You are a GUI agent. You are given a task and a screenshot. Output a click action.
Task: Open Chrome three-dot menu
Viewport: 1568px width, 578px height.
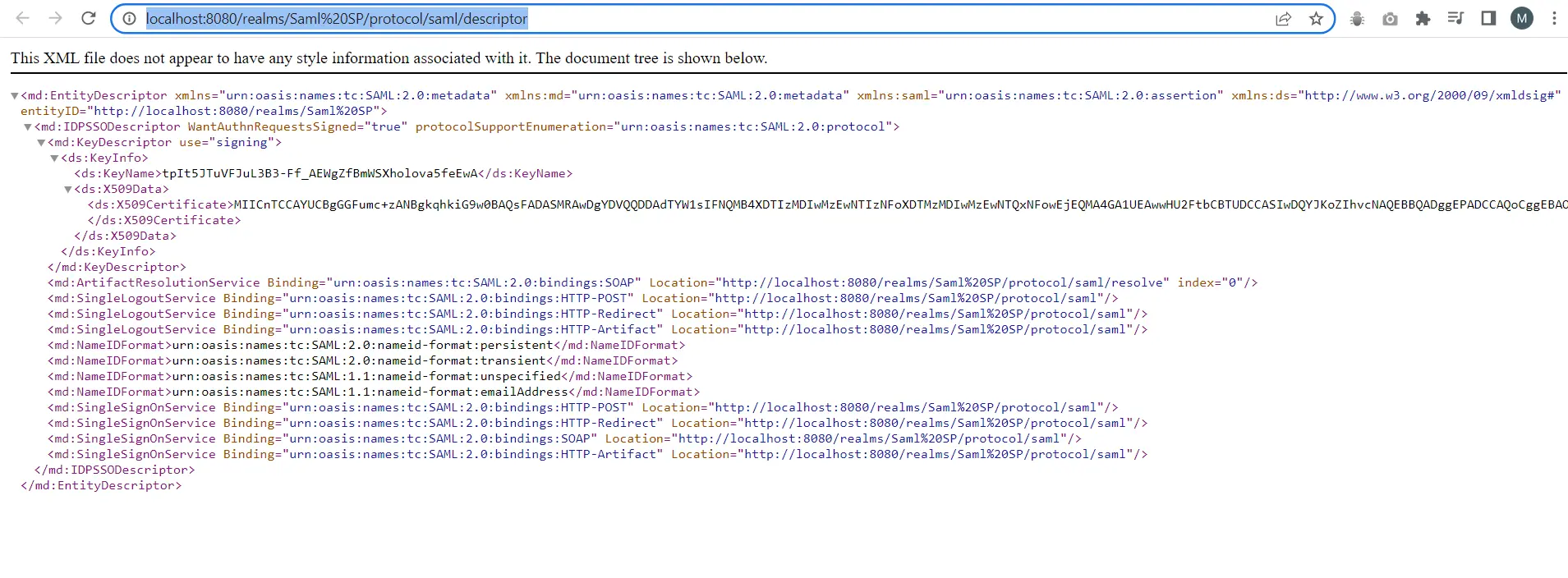coord(1554,18)
